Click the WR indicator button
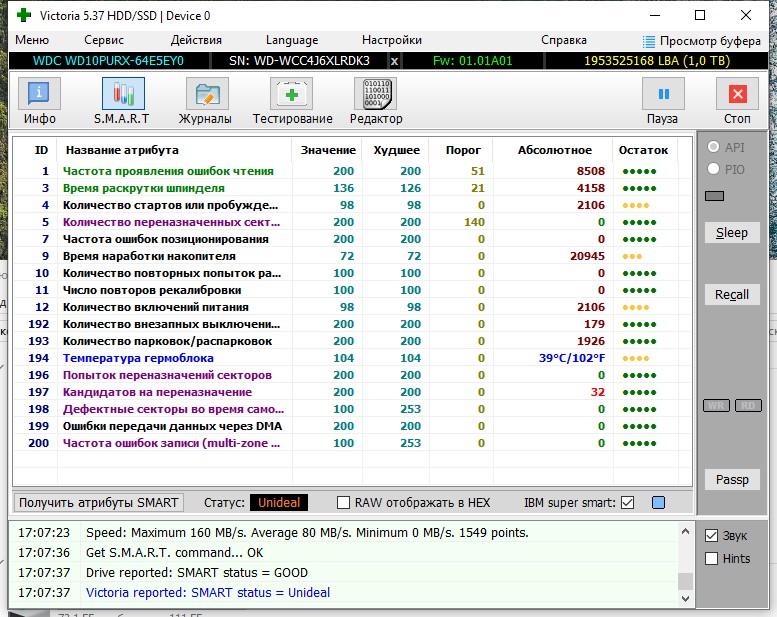This screenshot has width=777, height=617. pos(716,405)
